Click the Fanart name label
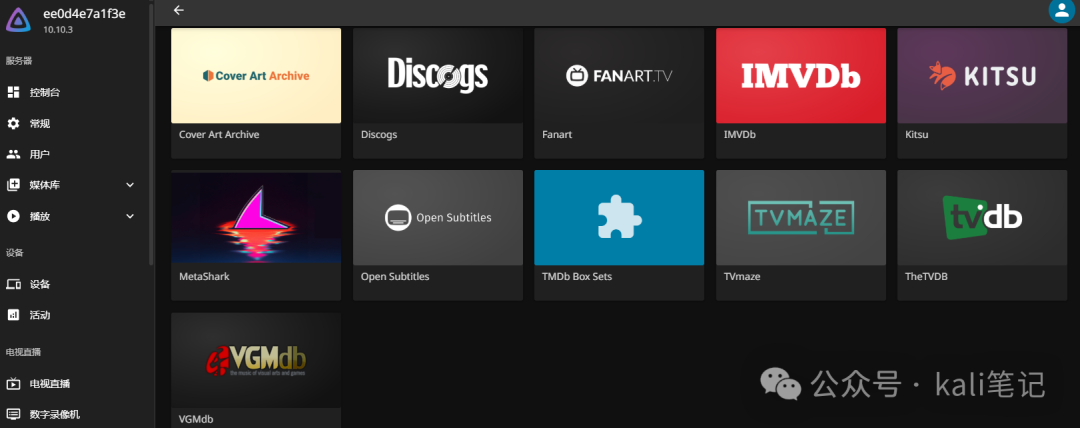The height and width of the screenshot is (428, 1080). [x=557, y=135]
